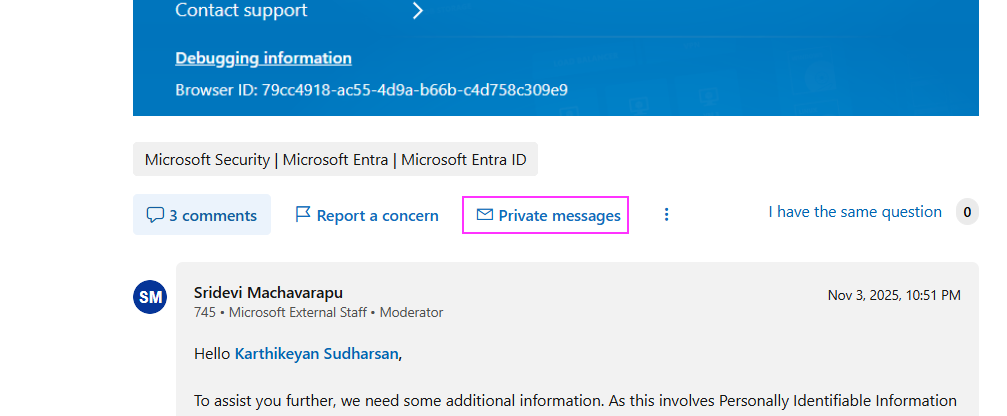
Task: Click the To assist you further paragraph
Action: 575,401
